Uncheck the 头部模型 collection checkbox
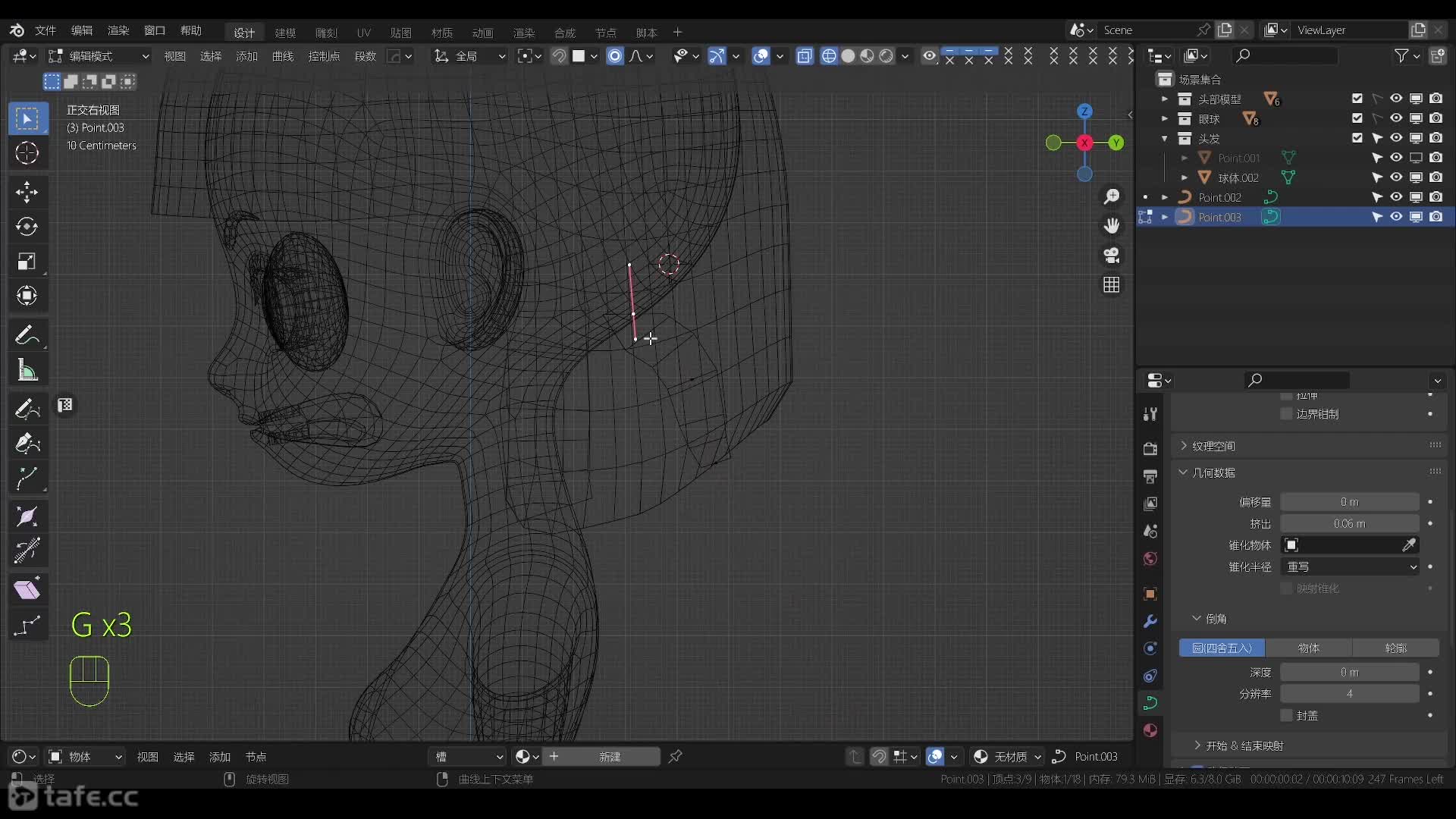The width and height of the screenshot is (1456, 819). coord(1357,99)
